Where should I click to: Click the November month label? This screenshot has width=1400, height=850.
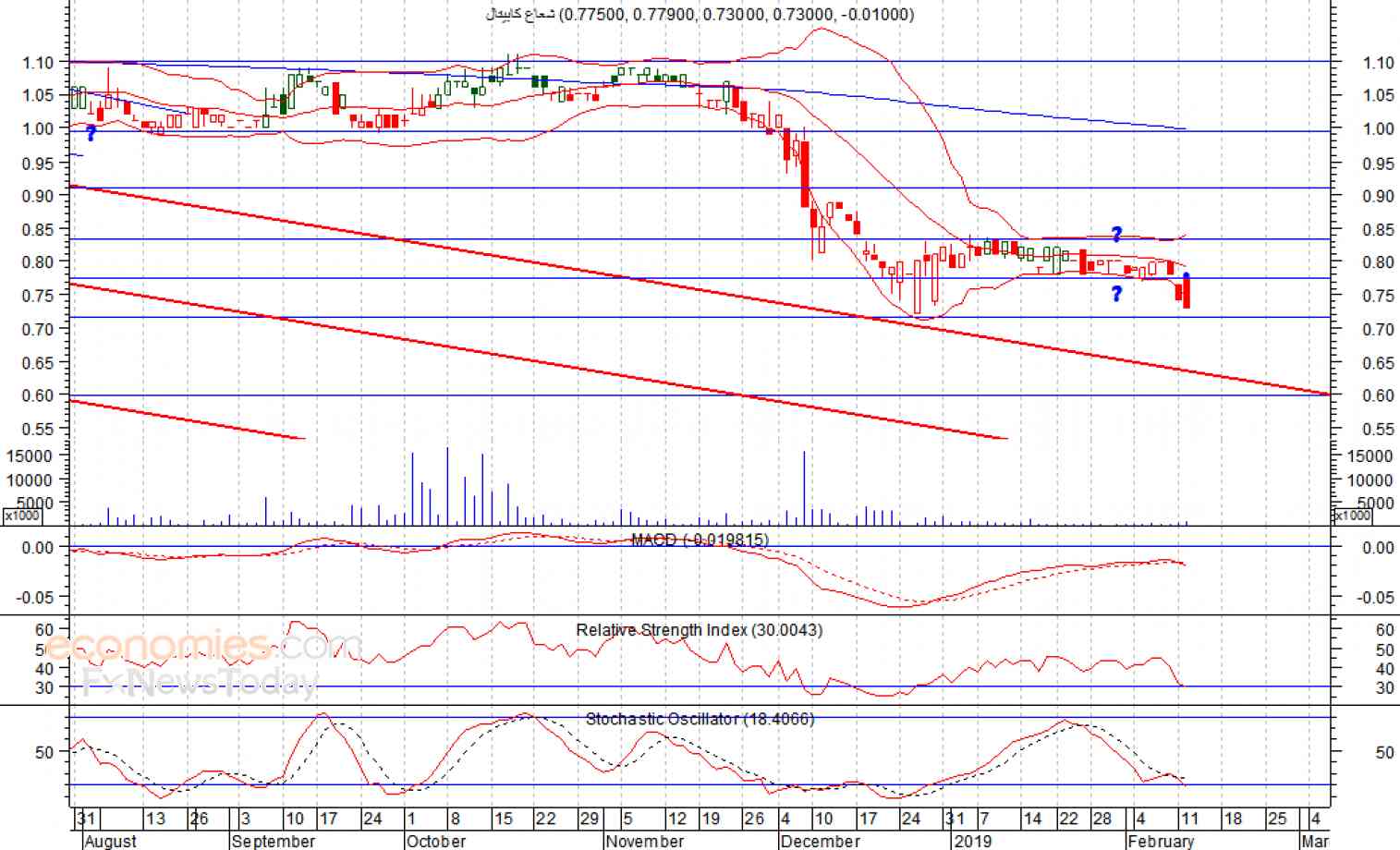[x=645, y=841]
